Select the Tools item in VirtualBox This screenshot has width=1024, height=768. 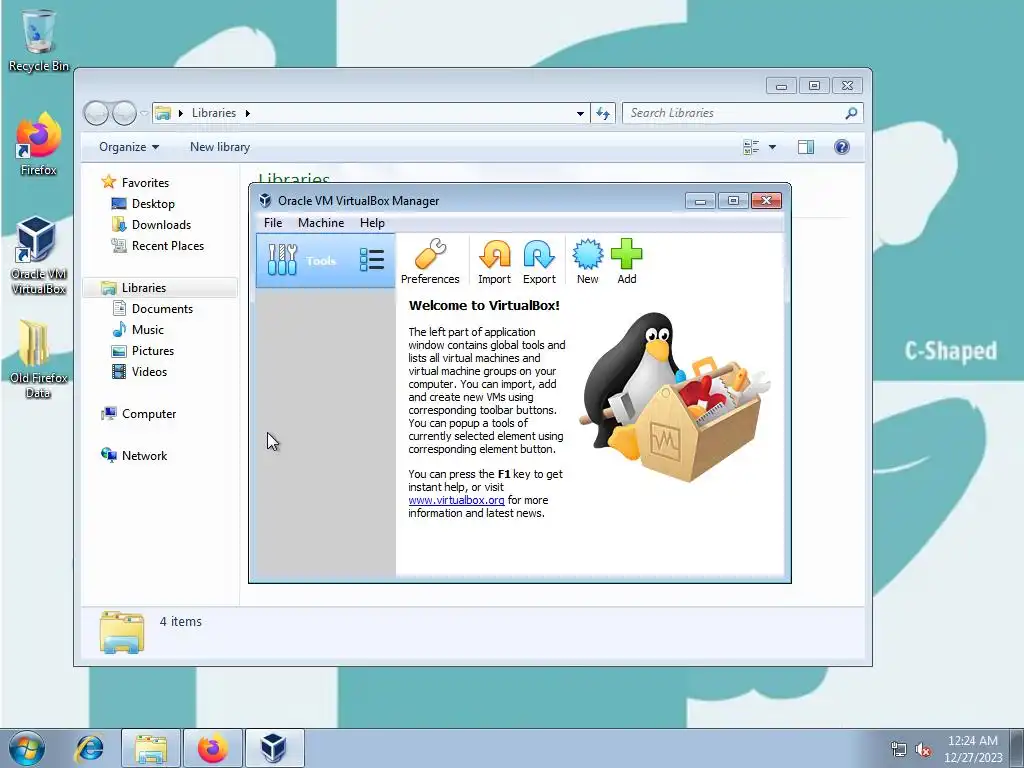325,261
